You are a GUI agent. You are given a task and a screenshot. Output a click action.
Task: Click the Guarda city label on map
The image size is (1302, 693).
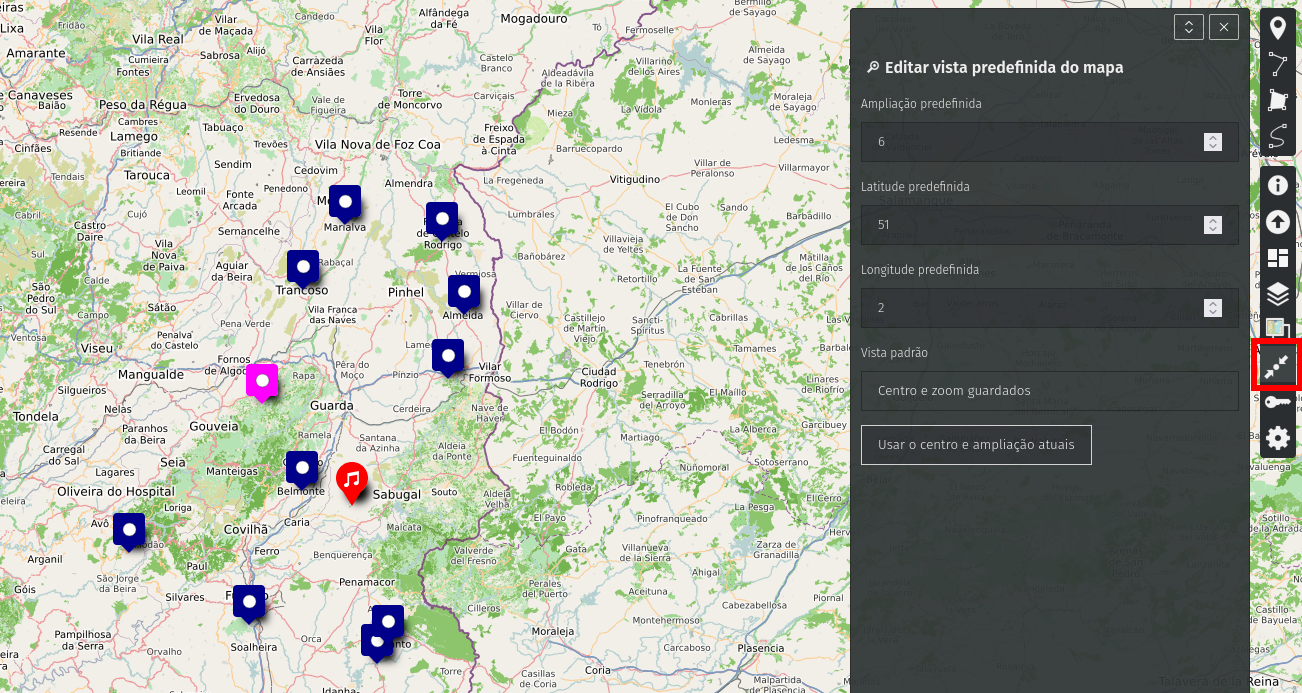[x=332, y=406]
